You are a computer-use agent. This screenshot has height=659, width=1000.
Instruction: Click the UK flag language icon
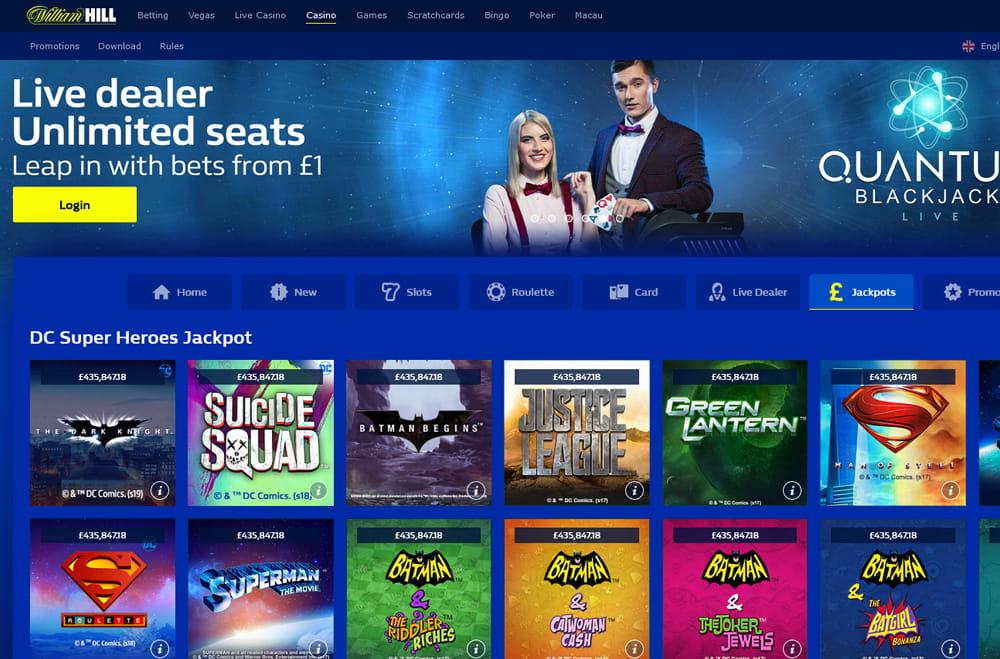click(x=968, y=46)
